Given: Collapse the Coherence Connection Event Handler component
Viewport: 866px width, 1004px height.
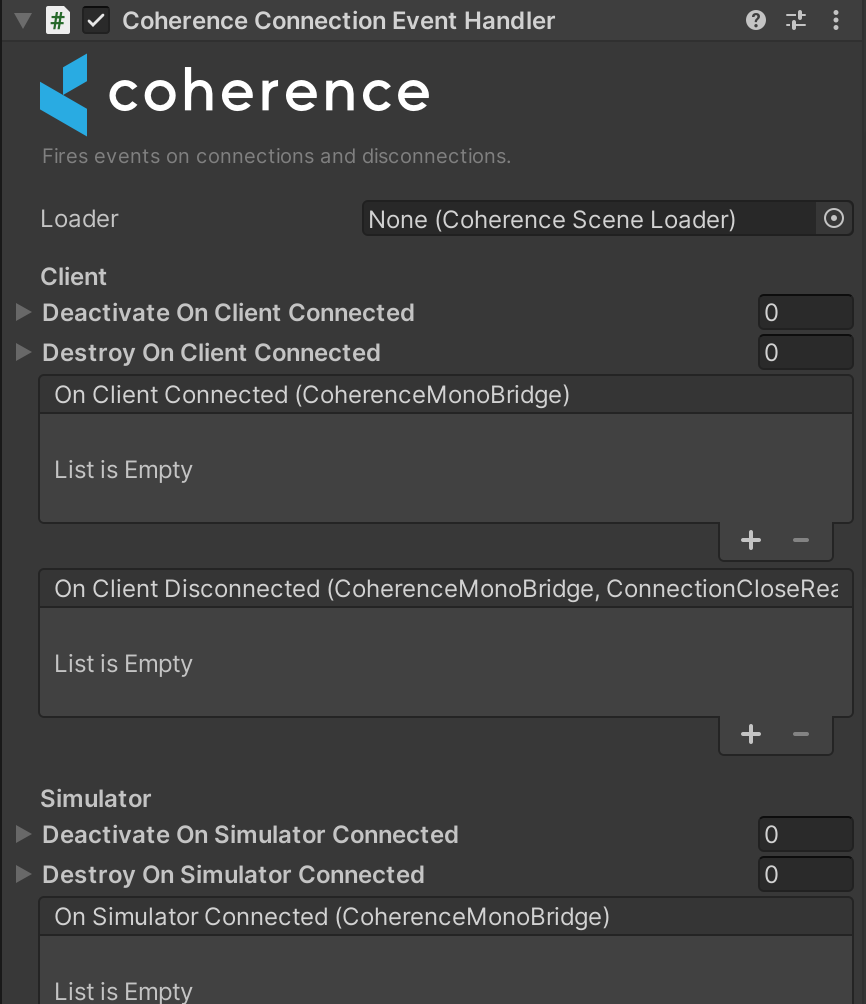Looking at the screenshot, I should [x=23, y=21].
